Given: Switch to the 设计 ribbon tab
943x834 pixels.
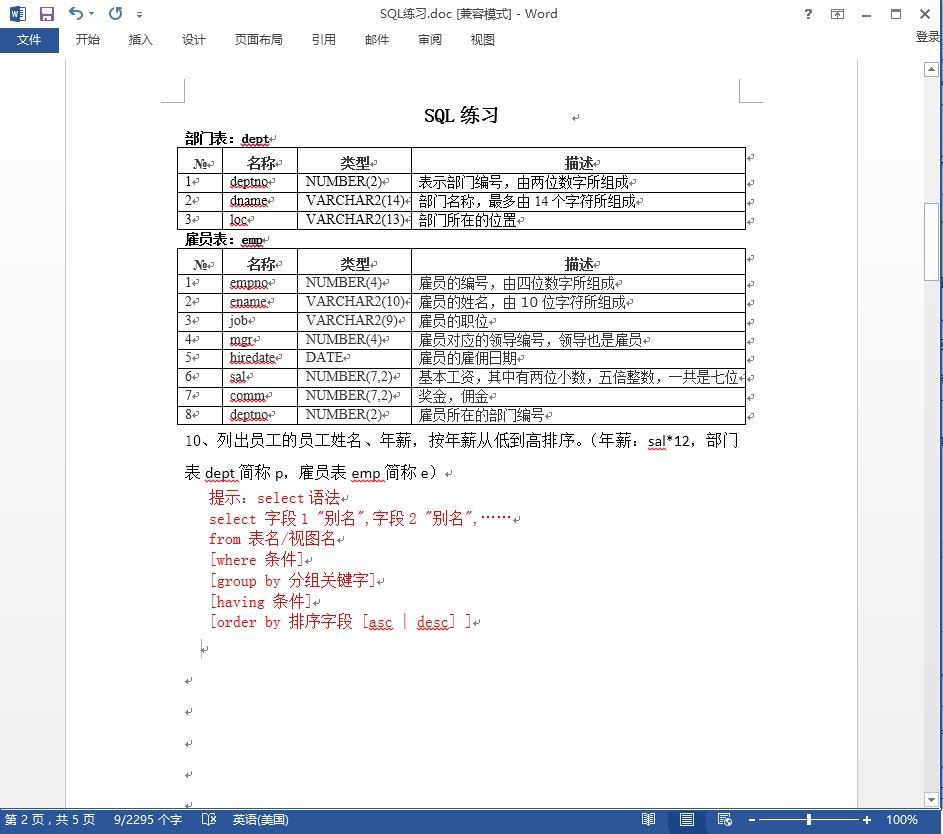Looking at the screenshot, I should pos(194,40).
